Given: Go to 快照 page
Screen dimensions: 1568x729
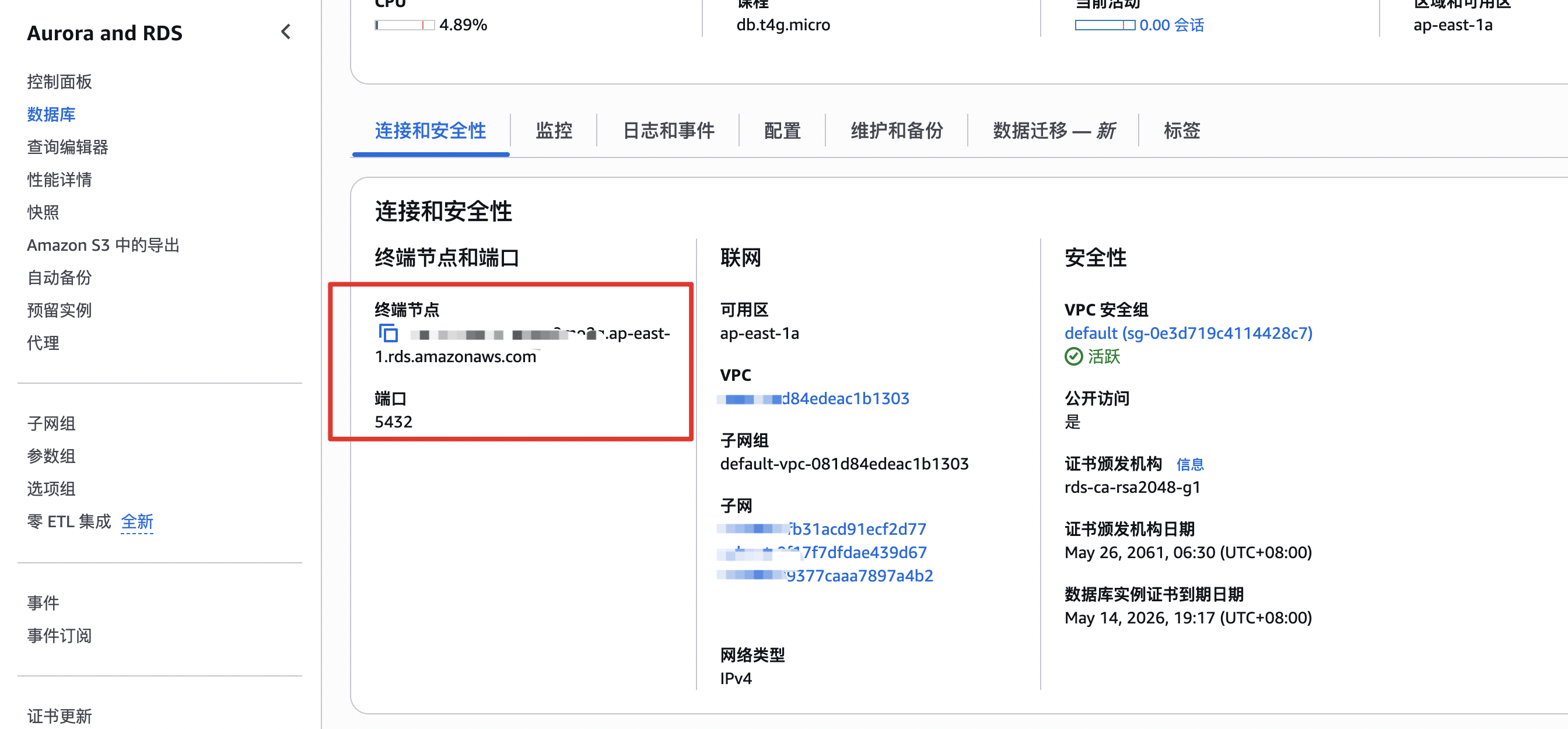Looking at the screenshot, I should (x=43, y=212).
